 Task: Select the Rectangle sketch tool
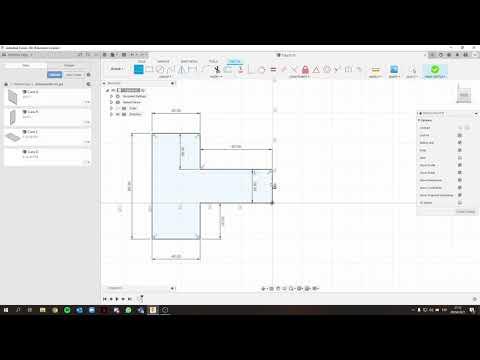point(150,69)
